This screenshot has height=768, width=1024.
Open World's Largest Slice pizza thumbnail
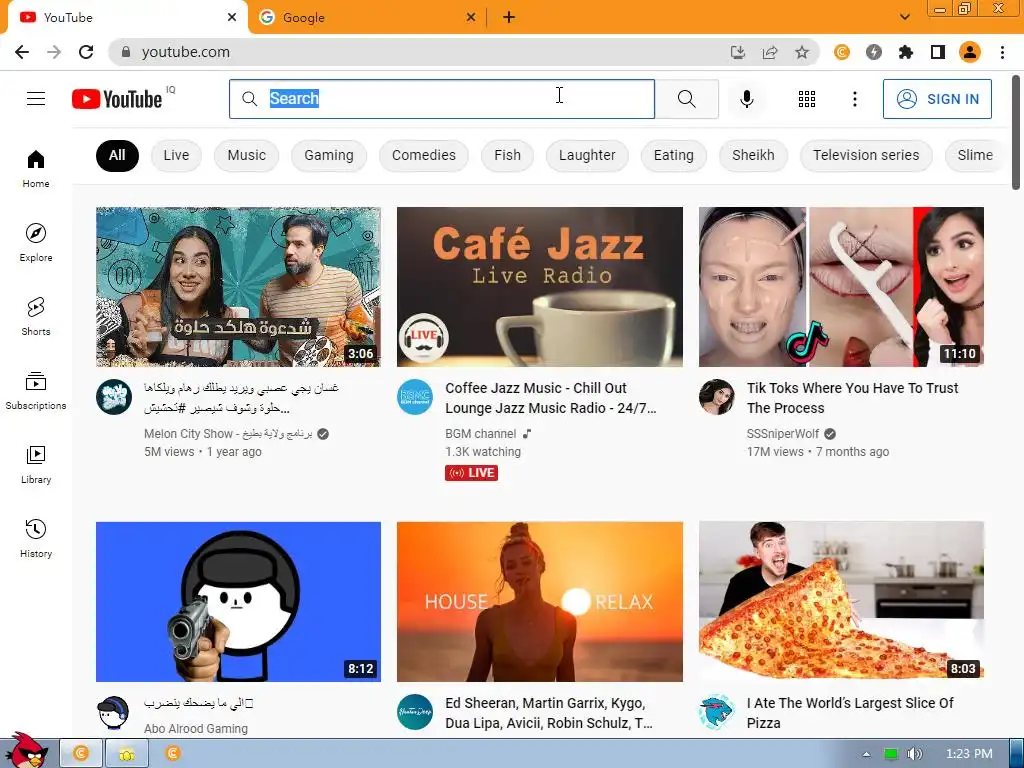(841, 601)
